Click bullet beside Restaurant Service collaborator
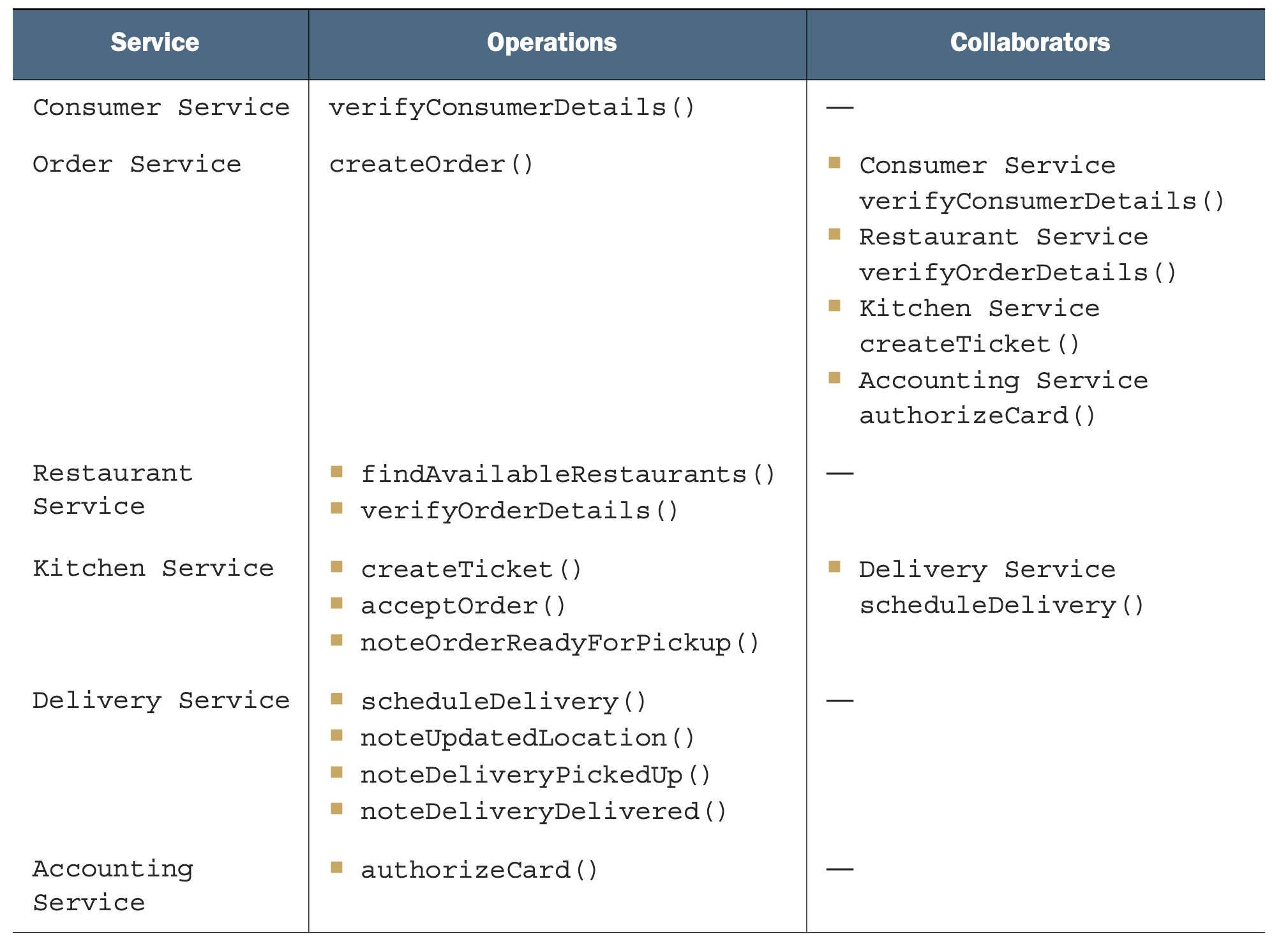Viewport: 1288px width, 946px height. [x=834, y=234]
